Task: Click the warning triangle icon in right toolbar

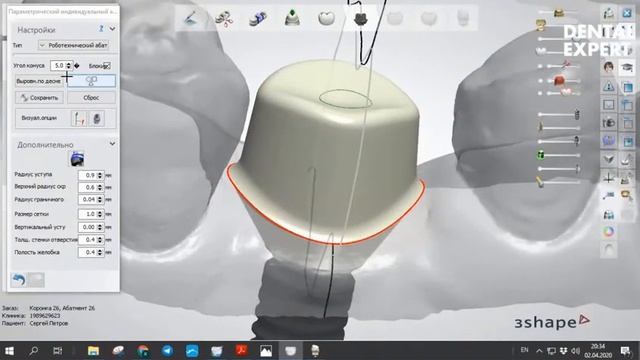Action: pyautogui.click(x=609, y=86)
